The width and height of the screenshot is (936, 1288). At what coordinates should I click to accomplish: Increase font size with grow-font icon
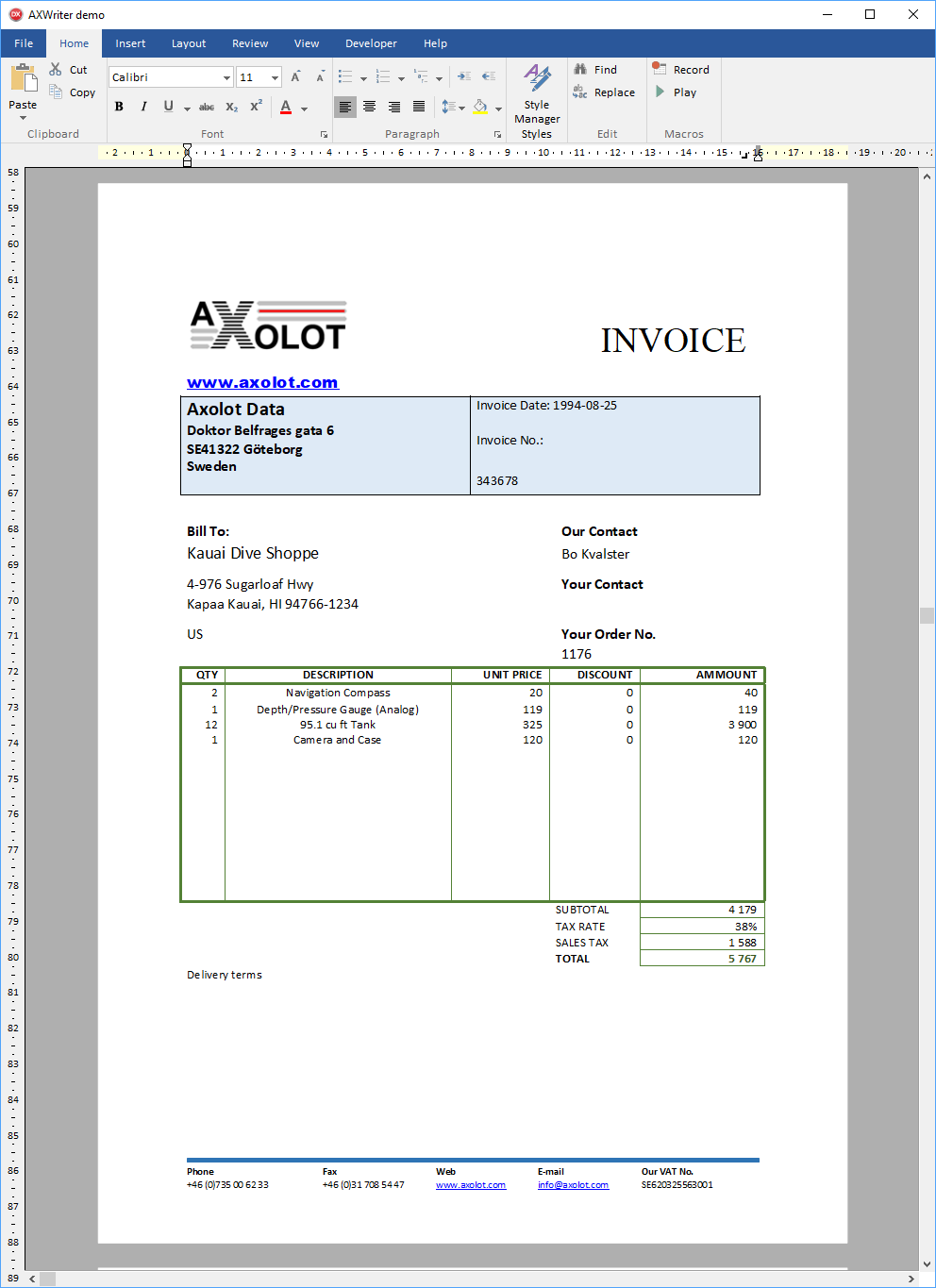tap(295, 76)
